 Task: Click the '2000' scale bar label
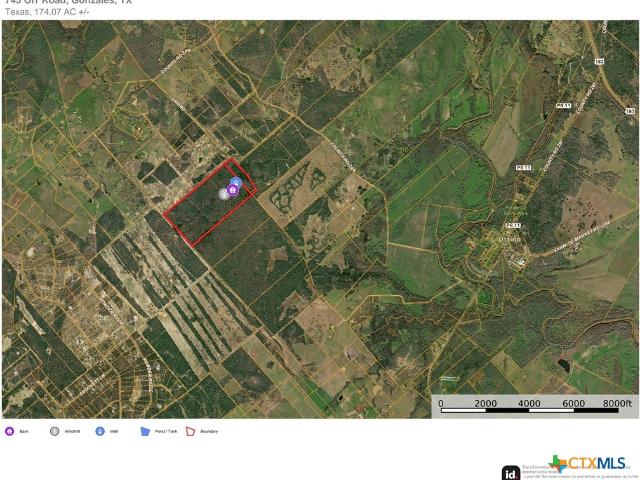[485, 403]
